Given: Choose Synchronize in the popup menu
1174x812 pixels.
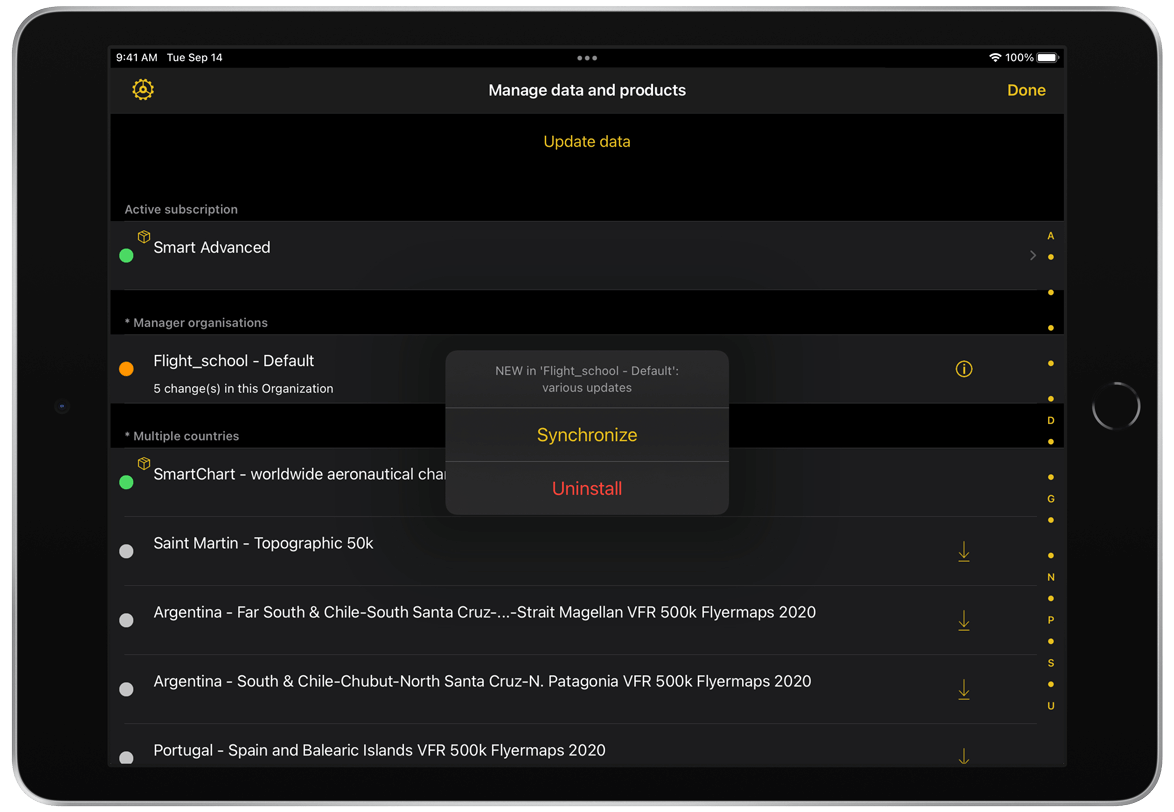Looking at the screenshot, I should 587,435.
